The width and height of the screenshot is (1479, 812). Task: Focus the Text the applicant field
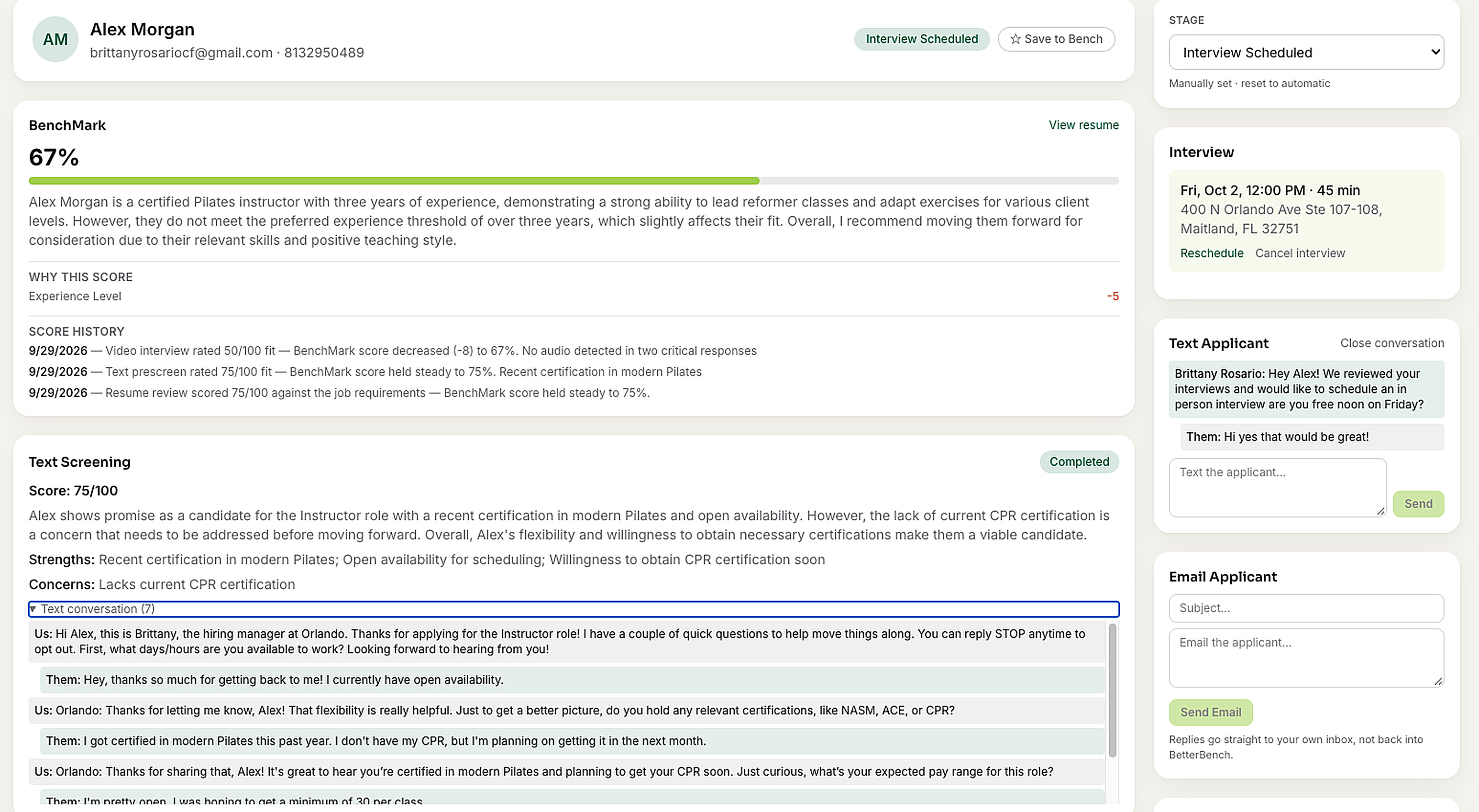1278,487
